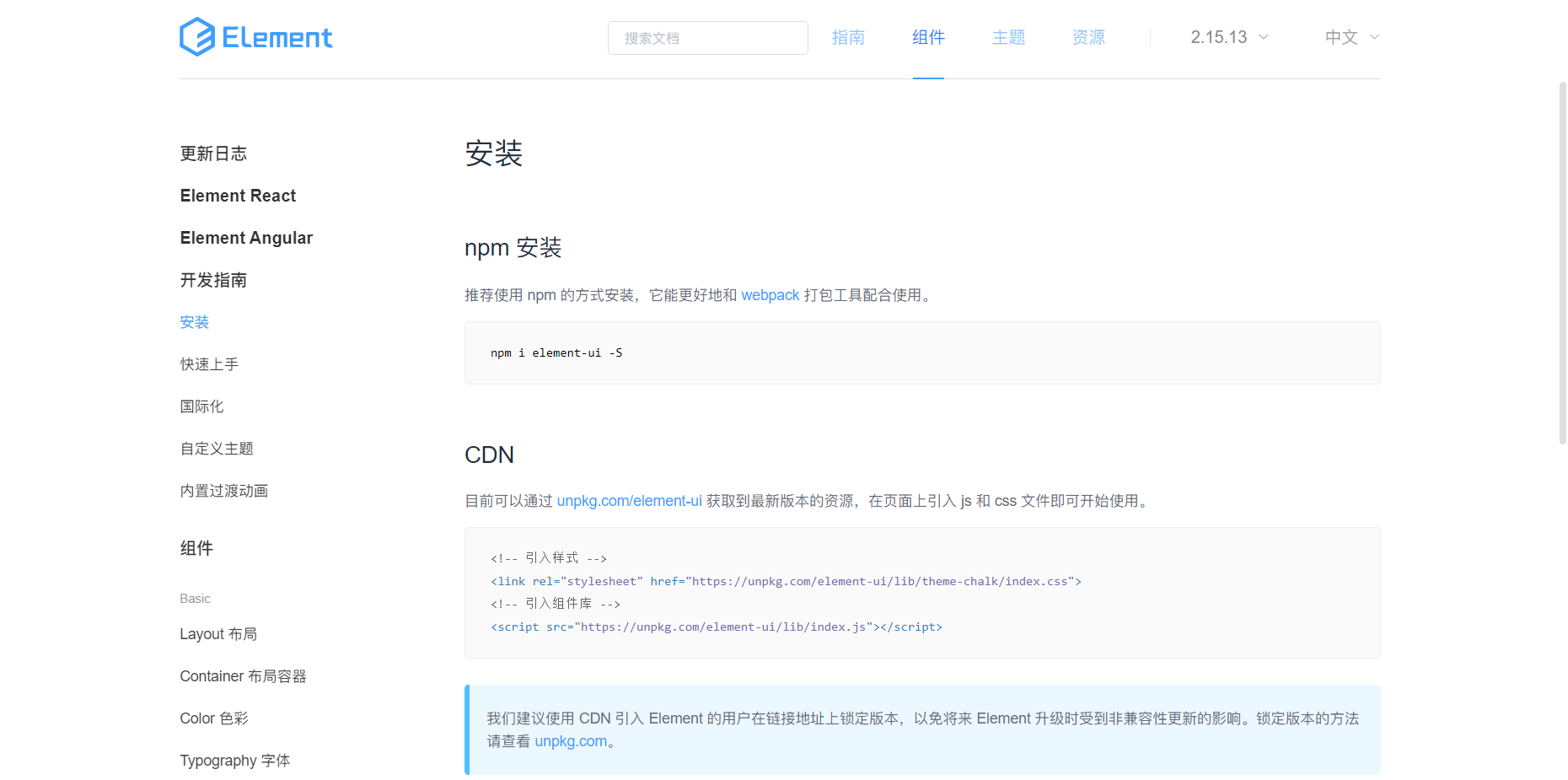Click the 搜索文档 search input field
Image resolution: width=1568 pixels, height=780 pixels.
pos(707,38)
